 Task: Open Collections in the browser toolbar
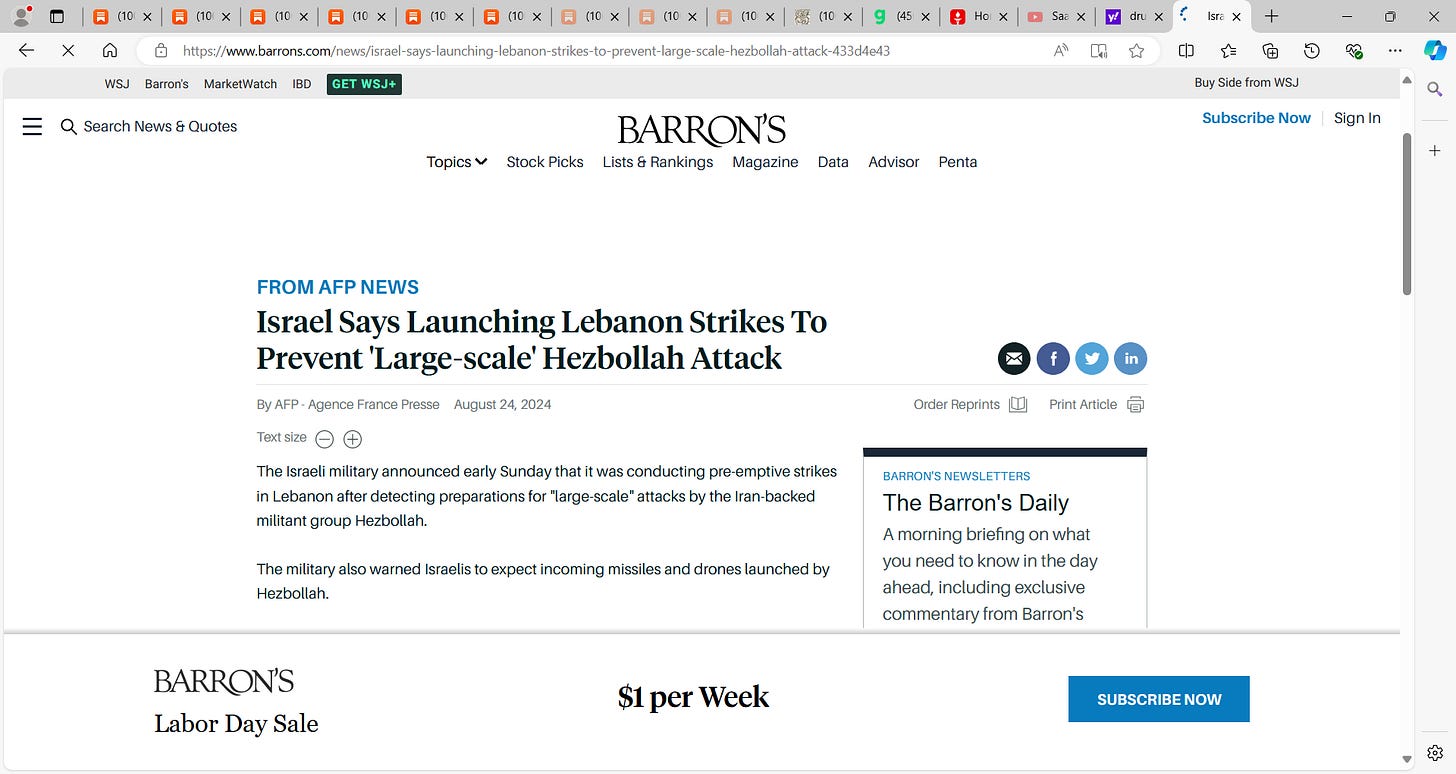point(1270,50)
